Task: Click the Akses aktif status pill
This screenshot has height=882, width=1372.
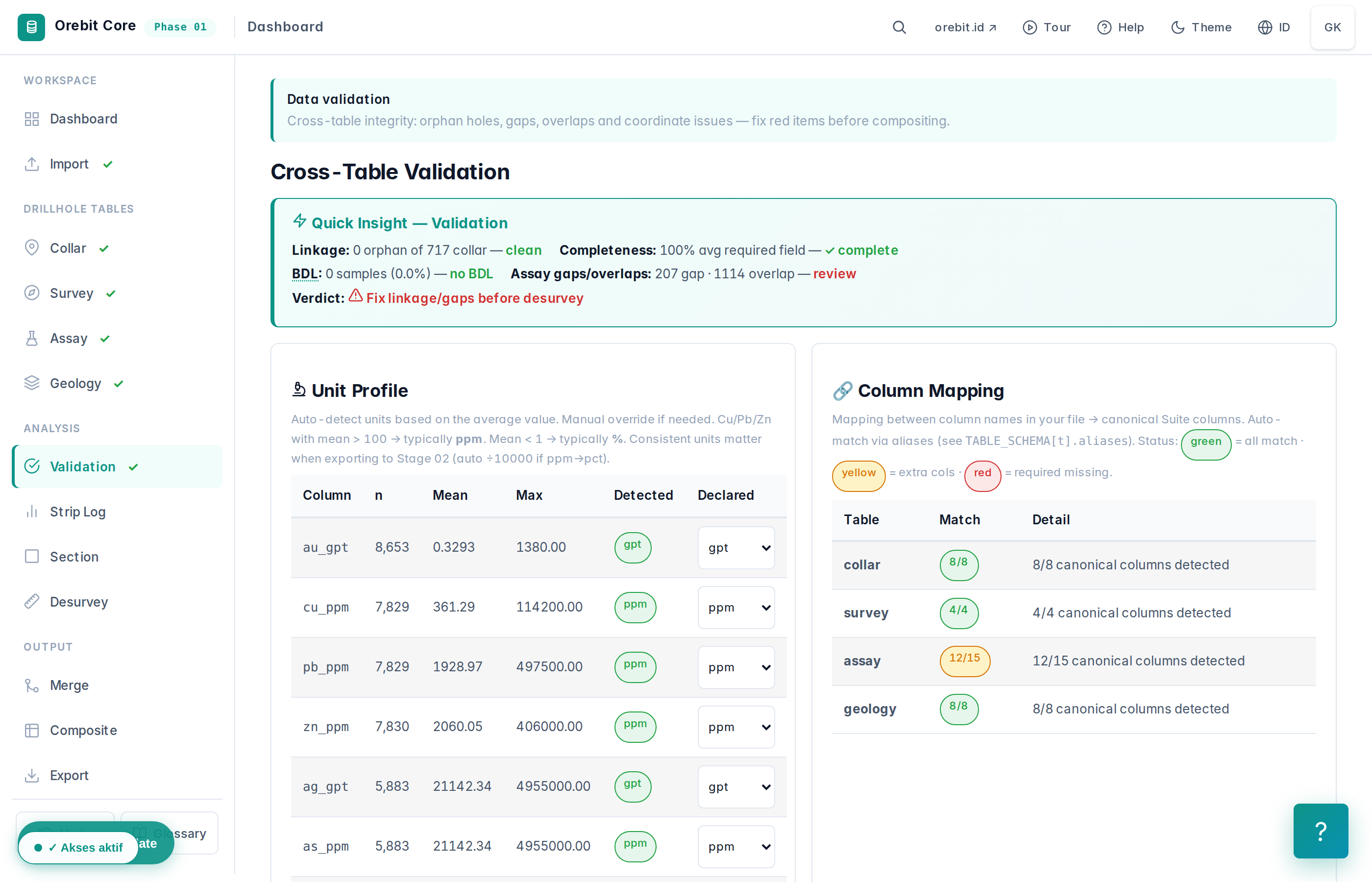Action: pos(78,848)
